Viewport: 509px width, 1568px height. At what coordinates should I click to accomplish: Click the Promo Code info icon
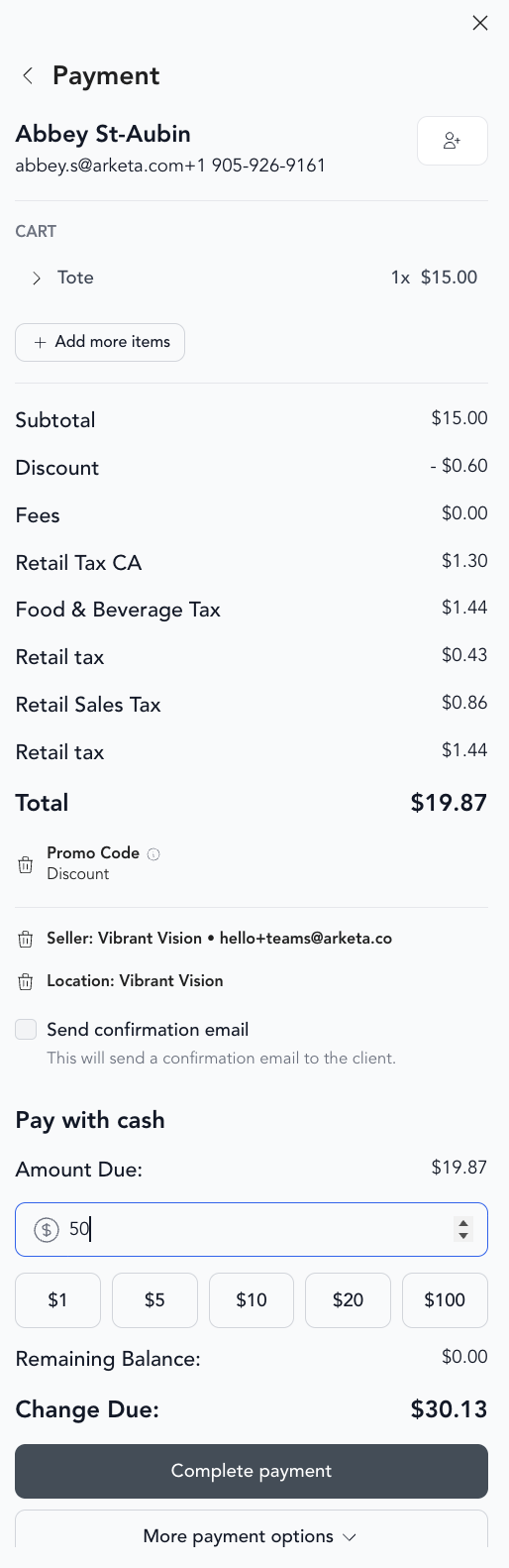(153, 853)
